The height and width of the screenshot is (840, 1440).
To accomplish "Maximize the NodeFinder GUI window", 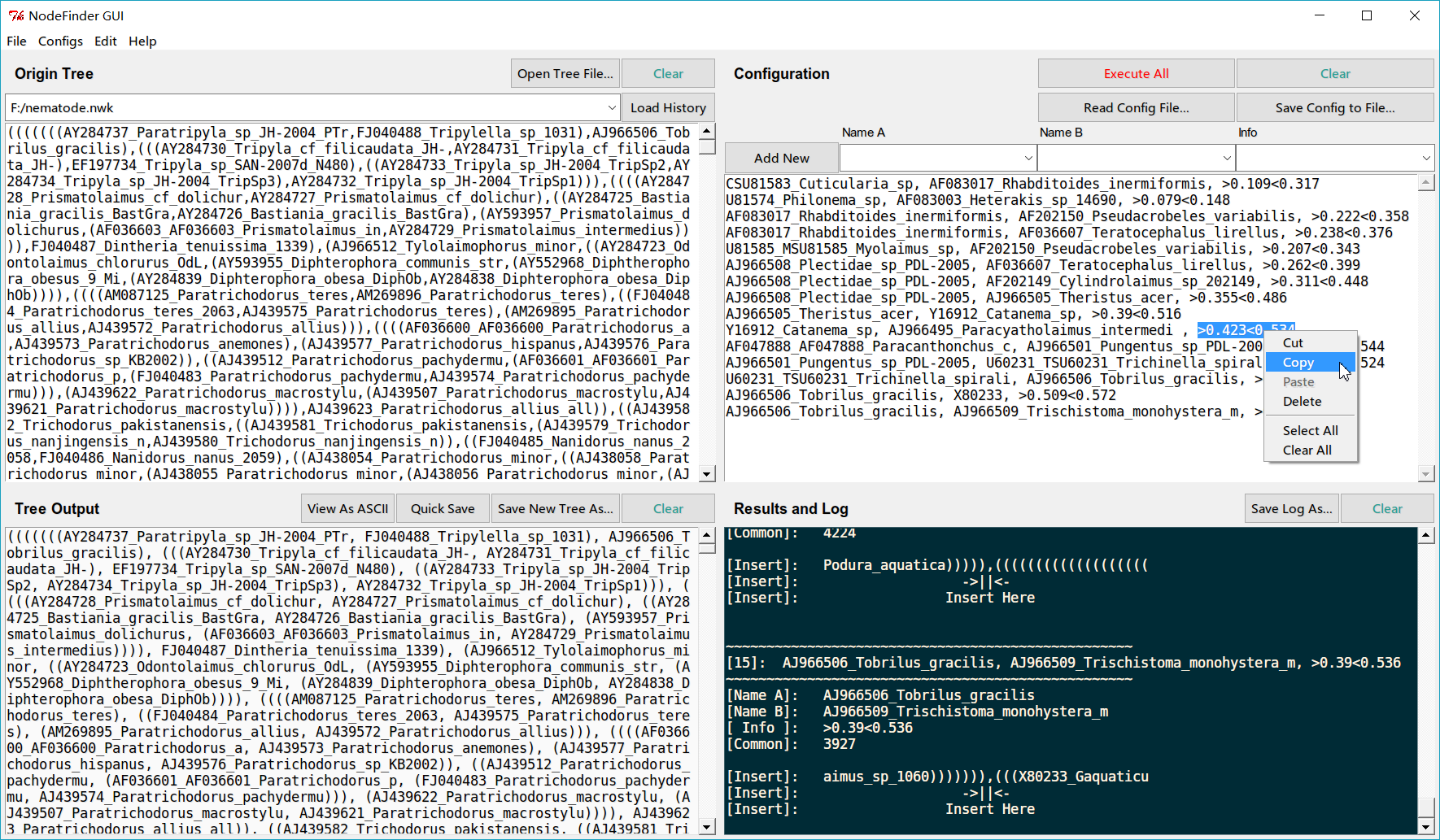I will tap(1367, 15).
